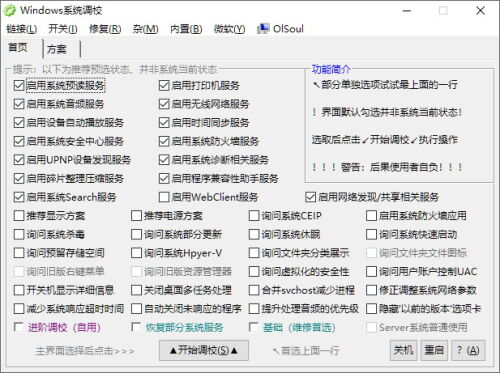This screenshot has height=373, width=500.
Task: Check 询问用户账户控制UAC
Action: [371, 271]
